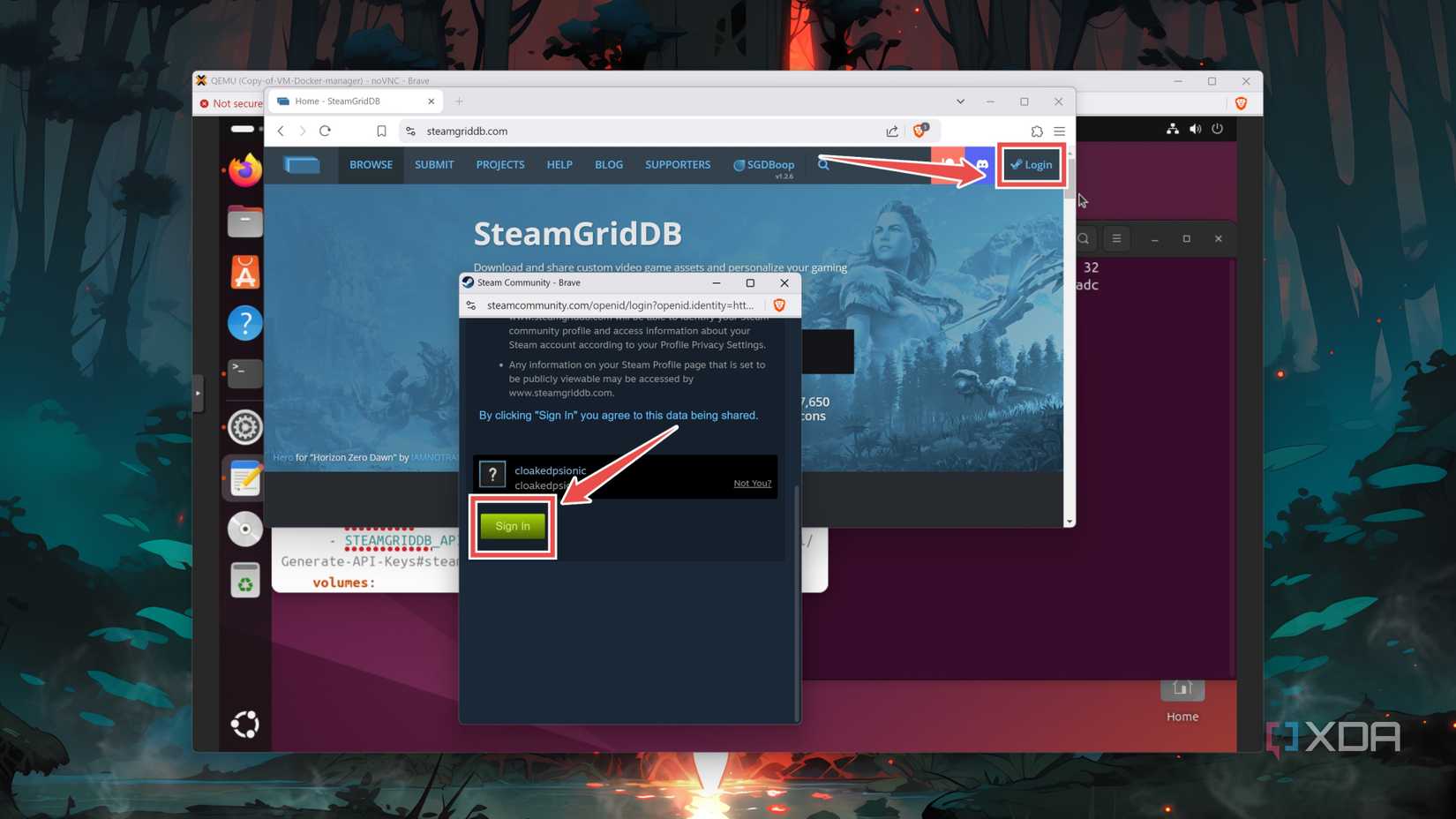Open the PROJECTS menu item
The image size is (1456, 819).
(x=500, y=165)
